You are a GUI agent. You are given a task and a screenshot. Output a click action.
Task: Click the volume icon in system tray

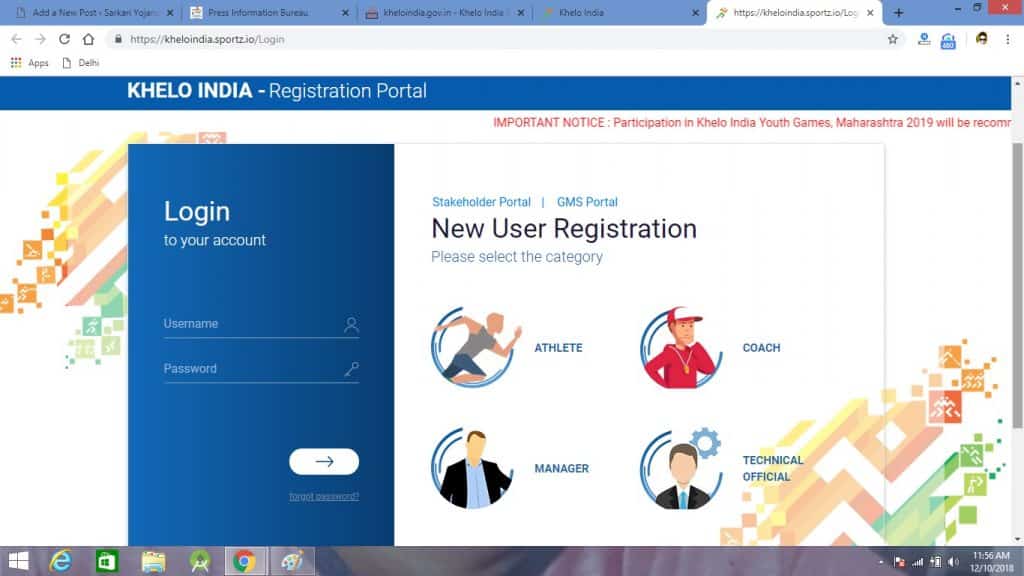pos(953,561)
